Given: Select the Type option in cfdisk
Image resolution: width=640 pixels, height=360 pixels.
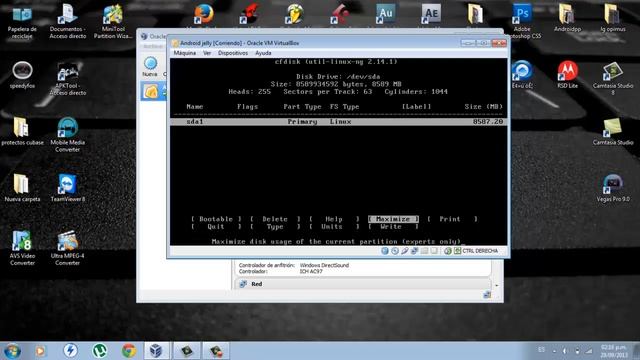Looking at the screenshot, I should [275, 227].
